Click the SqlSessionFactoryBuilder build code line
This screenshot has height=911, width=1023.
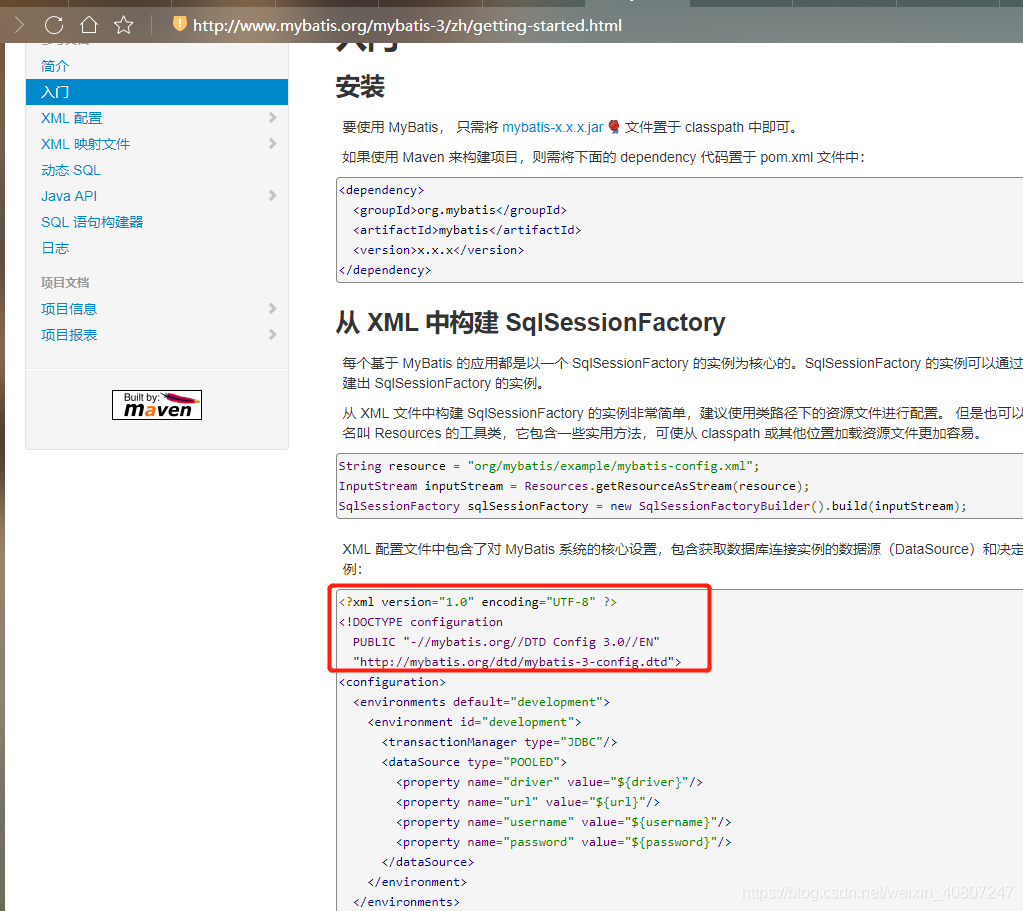click(x=652, y=506)
